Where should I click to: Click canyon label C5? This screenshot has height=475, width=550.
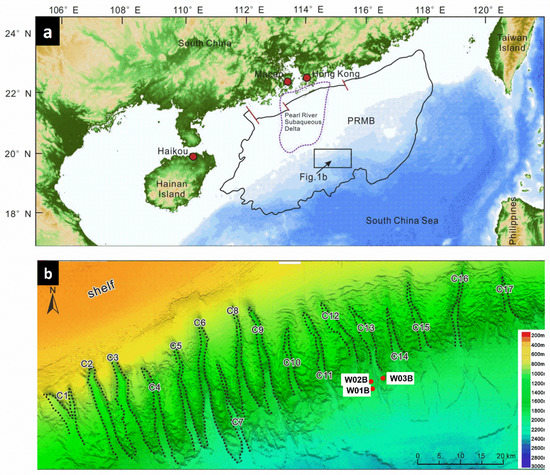click(x=176, y=346)
